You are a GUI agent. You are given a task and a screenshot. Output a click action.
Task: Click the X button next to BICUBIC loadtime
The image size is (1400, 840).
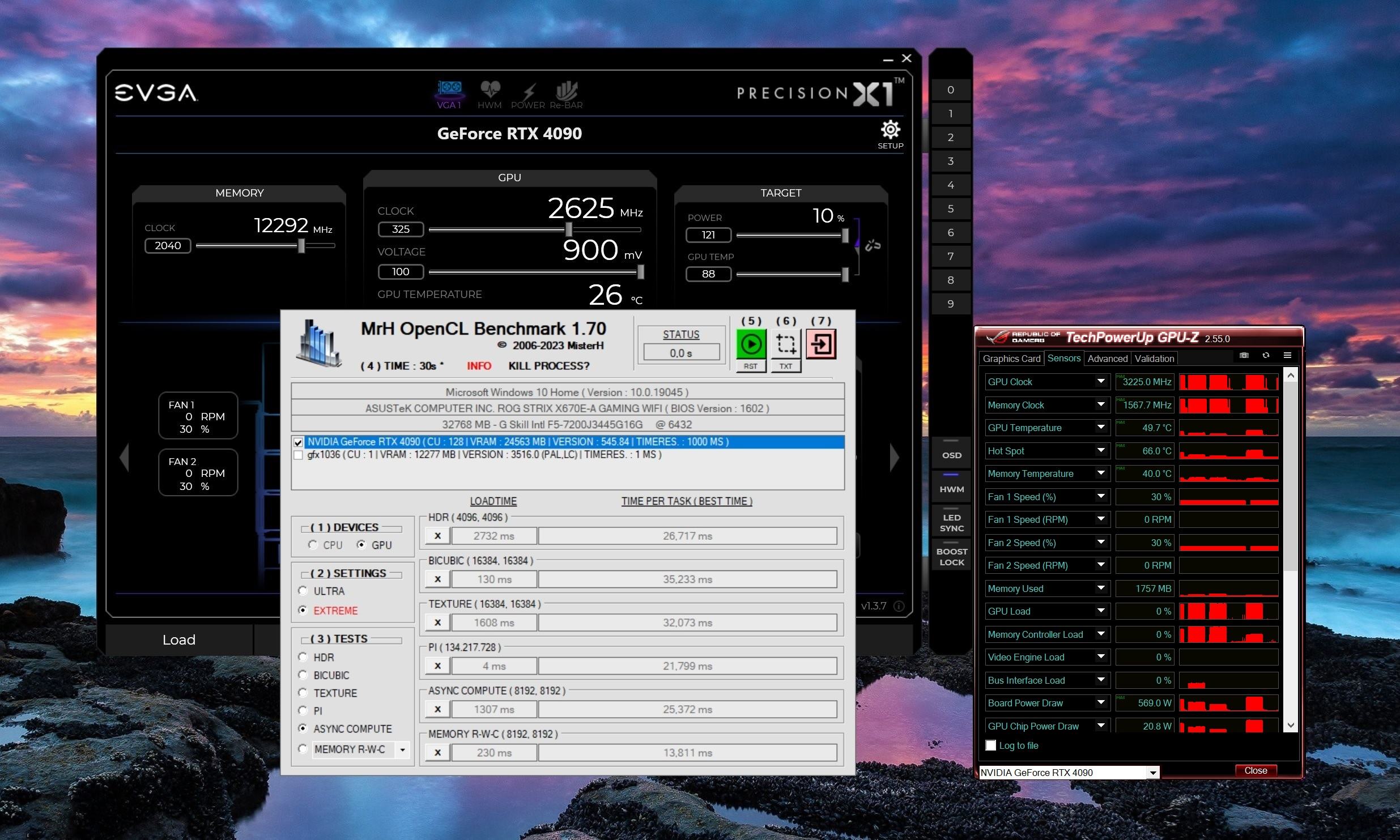tap(437, 579)
